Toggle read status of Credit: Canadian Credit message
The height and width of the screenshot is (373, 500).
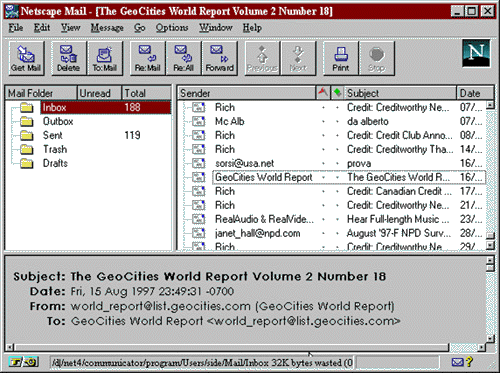337,192
